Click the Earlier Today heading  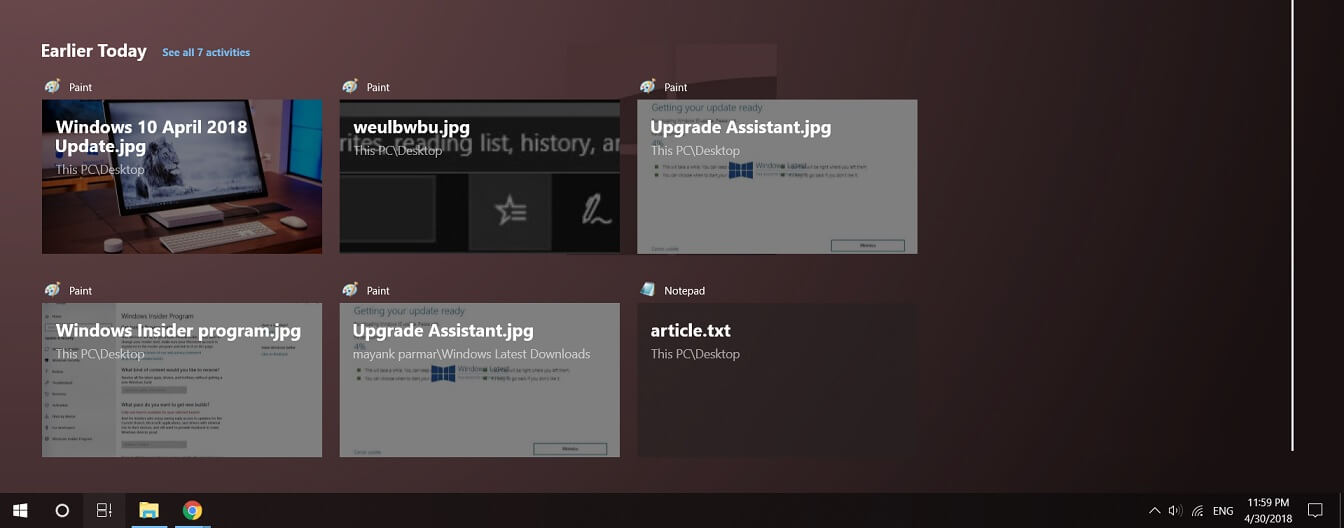[94, 51]
